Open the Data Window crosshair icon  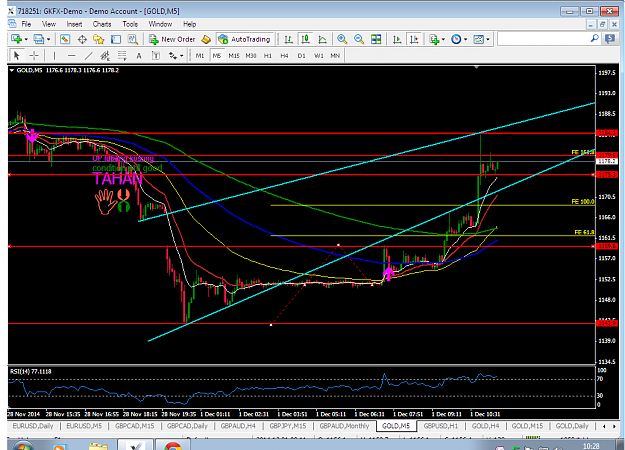pyautogui.click(x=82, y=39)
